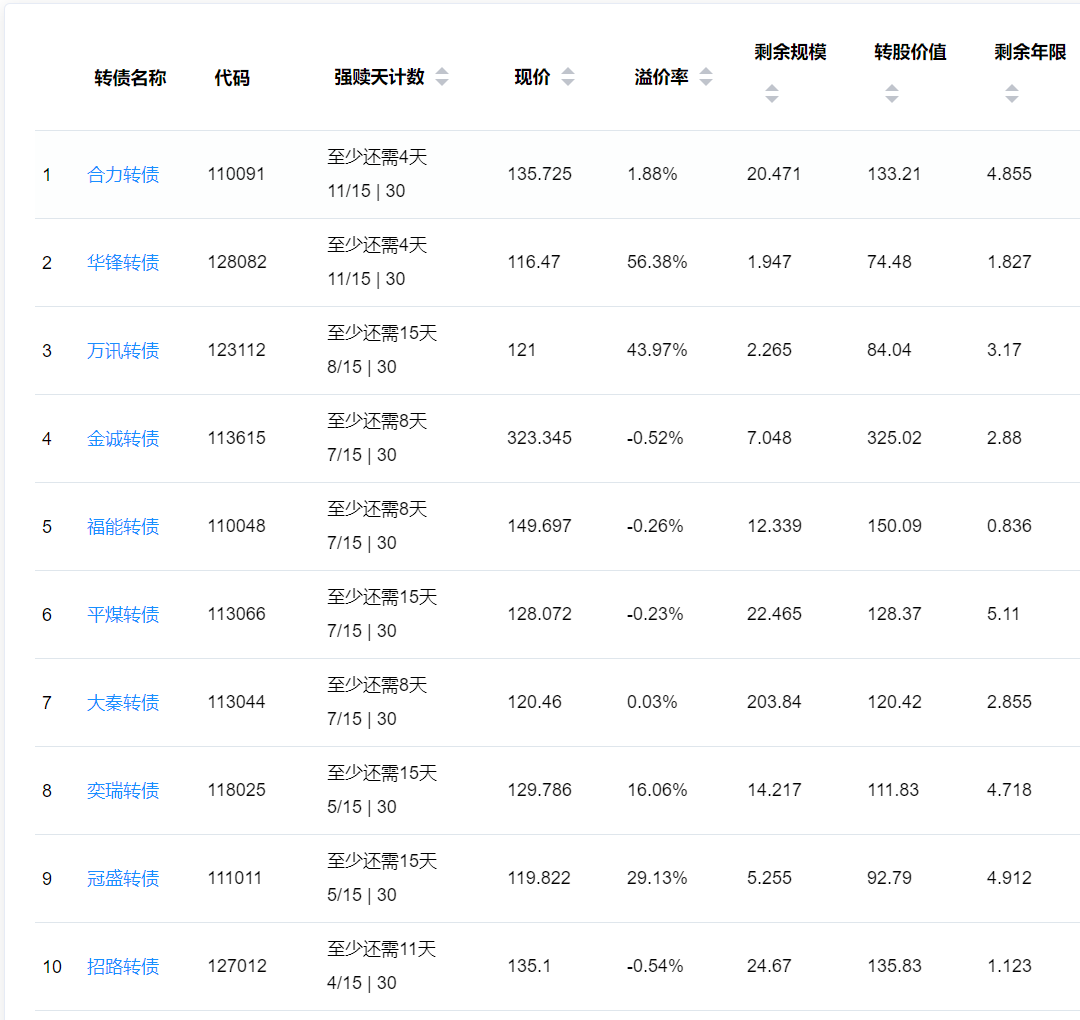Open the 平煤转债 link
The width and height of the screenshot is (1080, 1020).
[x=123, y=615]
